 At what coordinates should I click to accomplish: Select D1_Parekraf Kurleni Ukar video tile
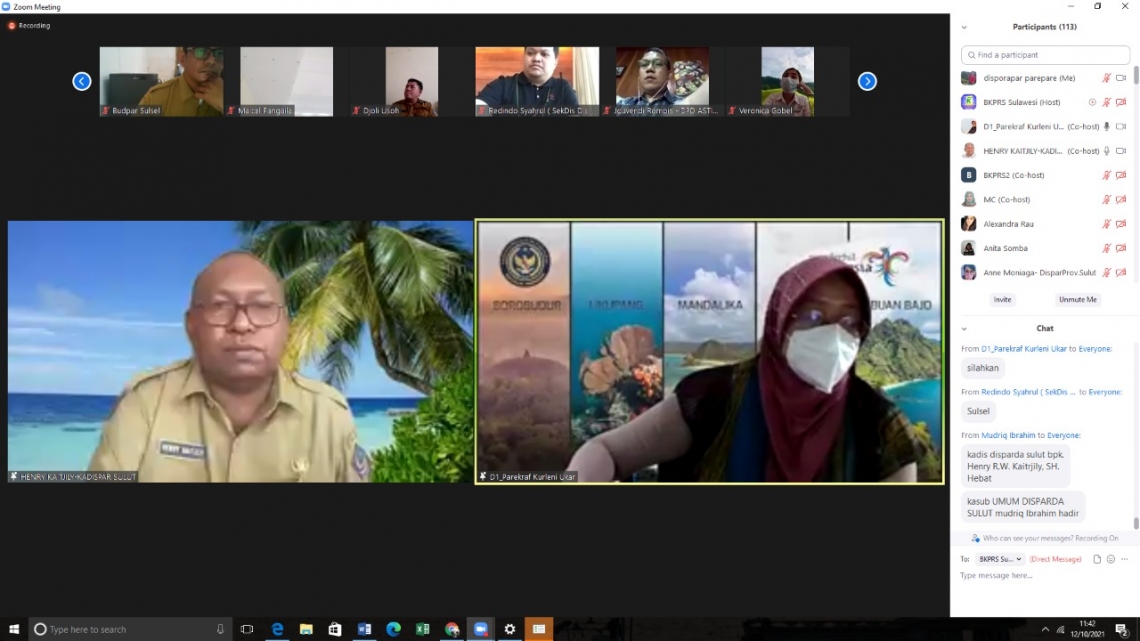click(710, 352)
